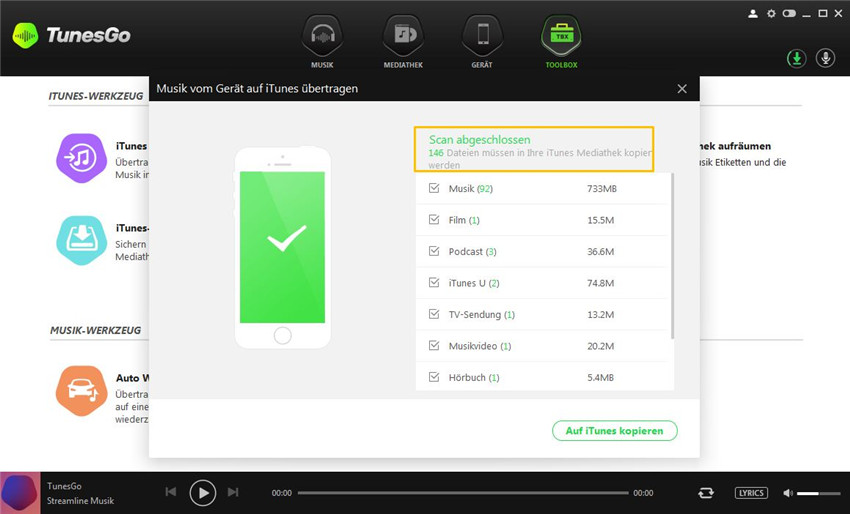Click the phone illustration with checkmark

pyautogui.click(x=282, y=247)
